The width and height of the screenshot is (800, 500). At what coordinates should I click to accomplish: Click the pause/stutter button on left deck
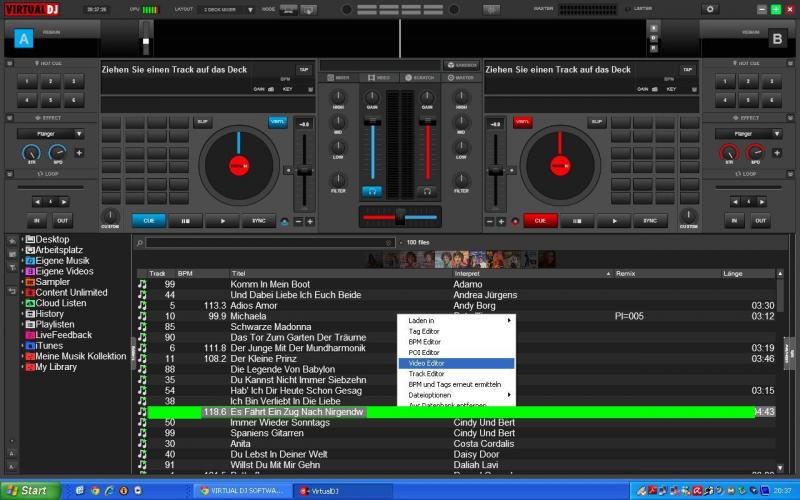[x=186, y=221]
